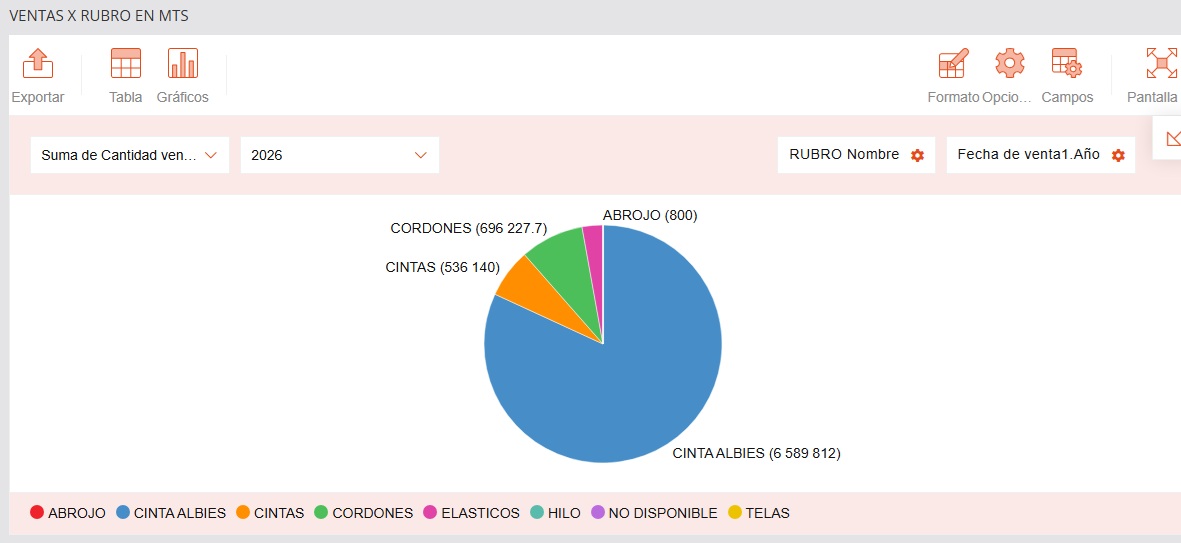Viewport: 1181px width, 543px height.
Task: Switch to Tabla view
Action: coord(125,64)
